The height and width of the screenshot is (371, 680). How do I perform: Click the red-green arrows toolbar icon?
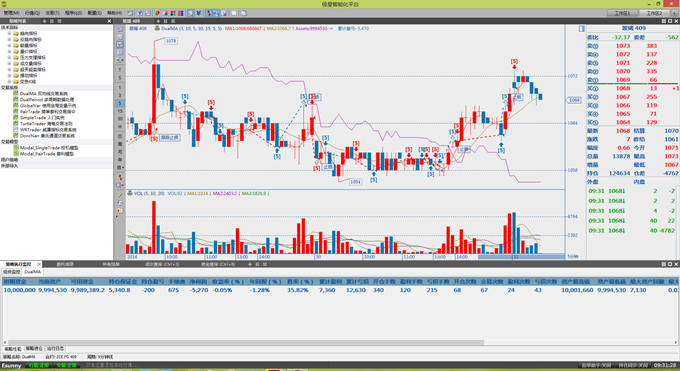[158, 13]
